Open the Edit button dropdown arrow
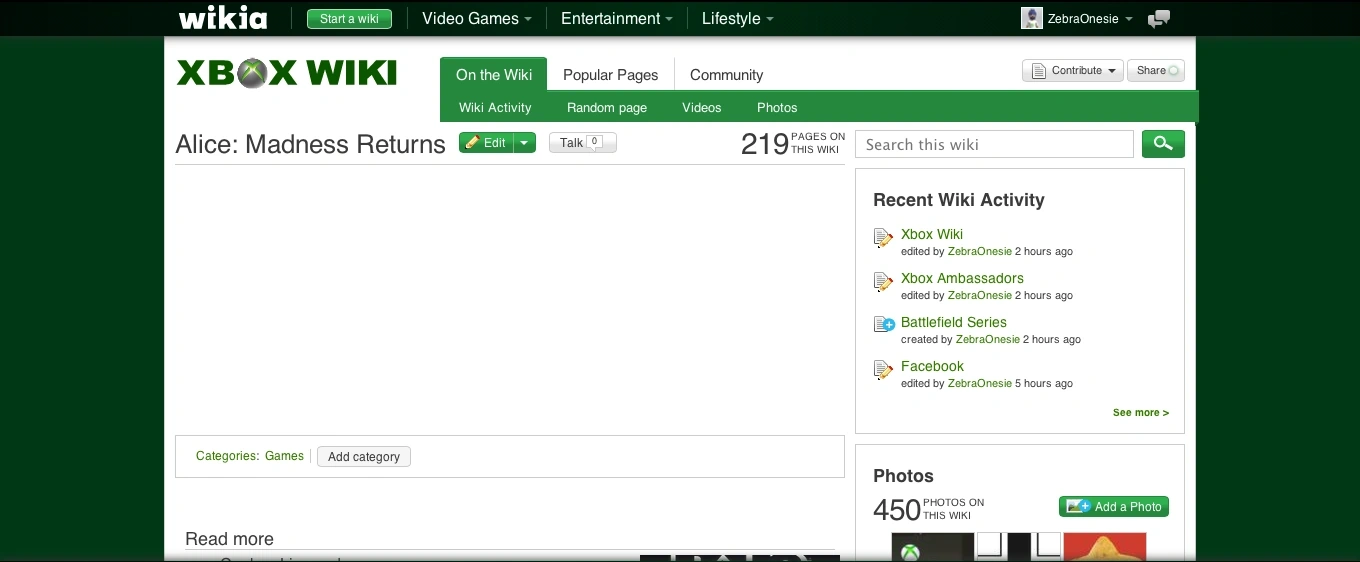1360x562 pixels. point(524,143)
